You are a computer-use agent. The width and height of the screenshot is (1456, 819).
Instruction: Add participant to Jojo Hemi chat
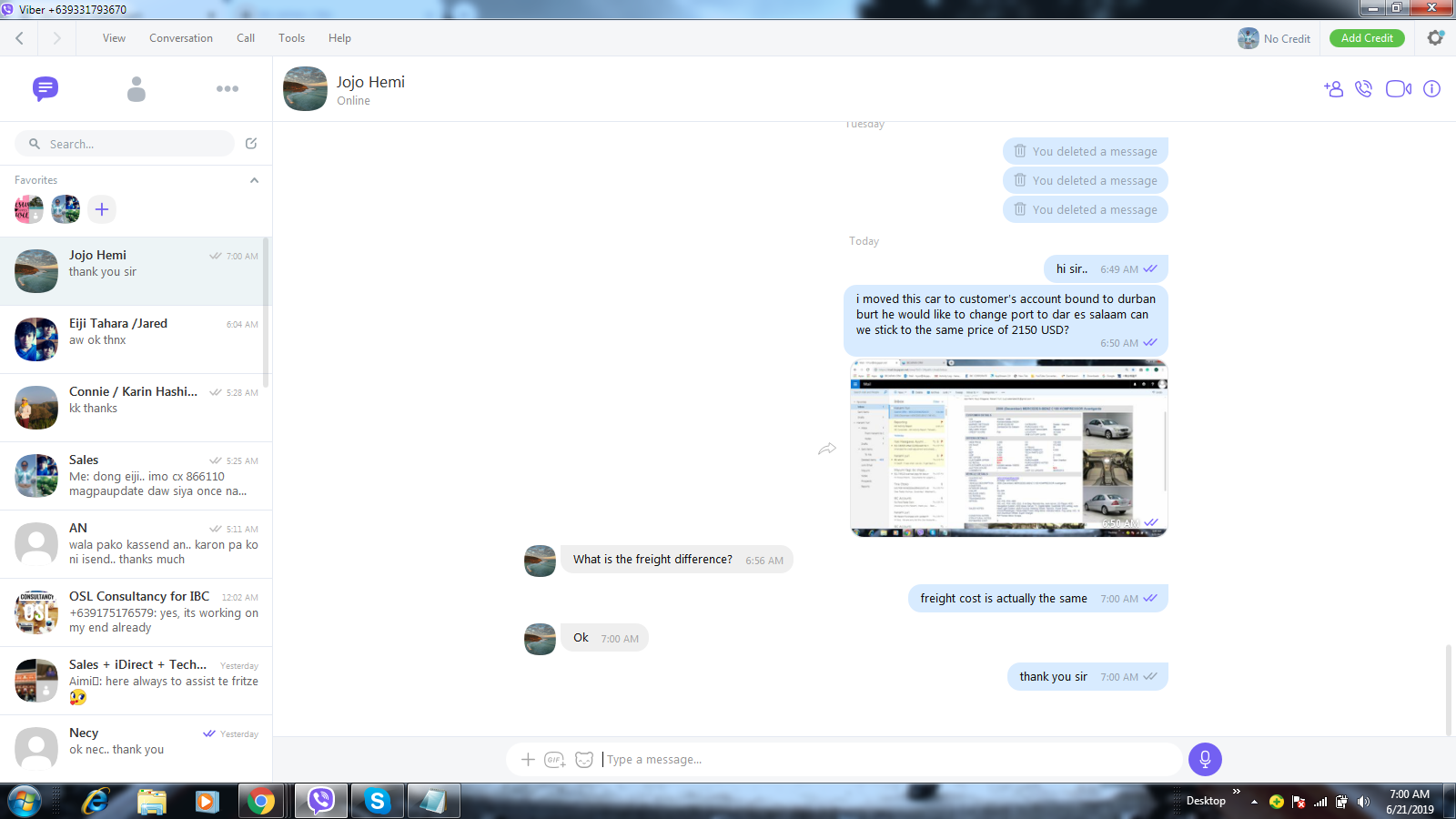pos(1333,88)
